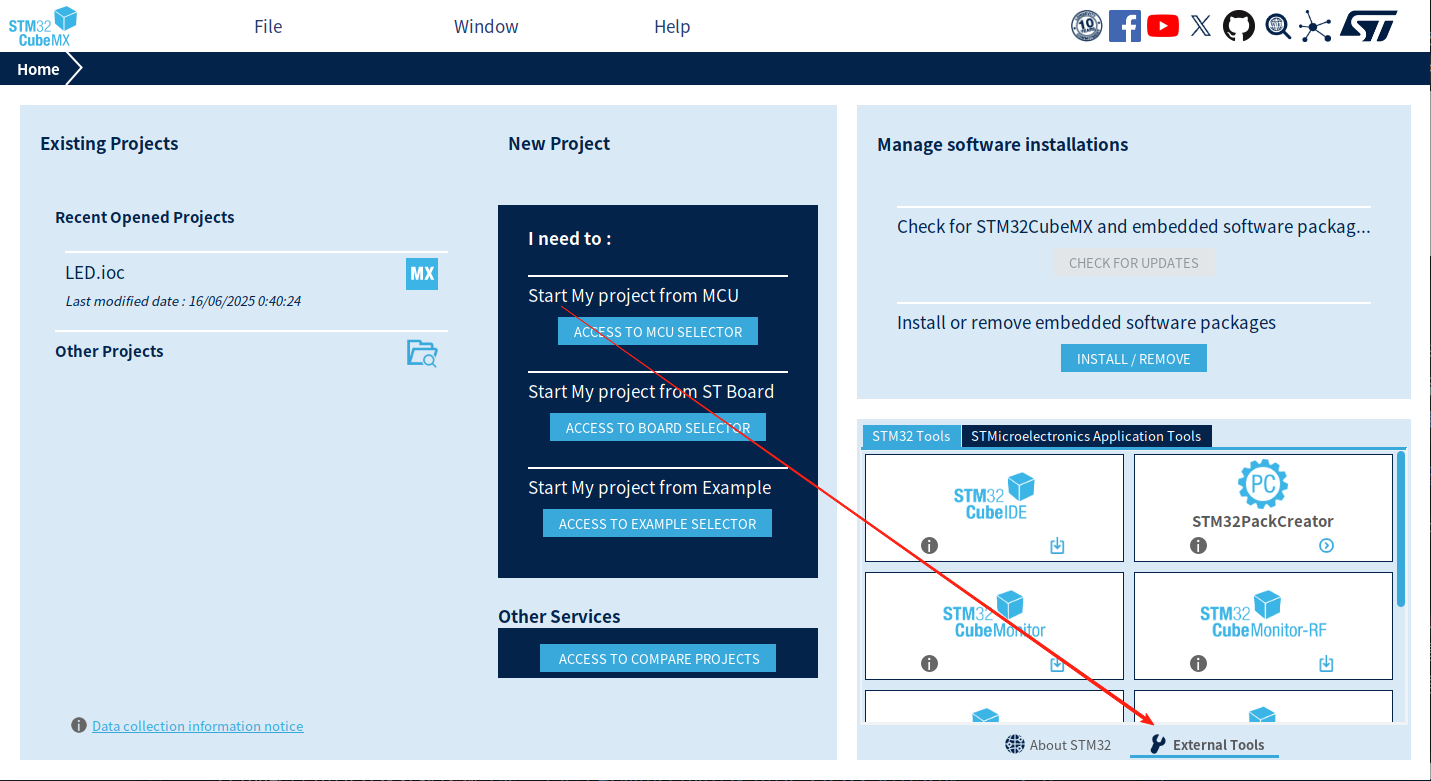
Task: Click the Last modified date text
Action: [x=184, y=301]
